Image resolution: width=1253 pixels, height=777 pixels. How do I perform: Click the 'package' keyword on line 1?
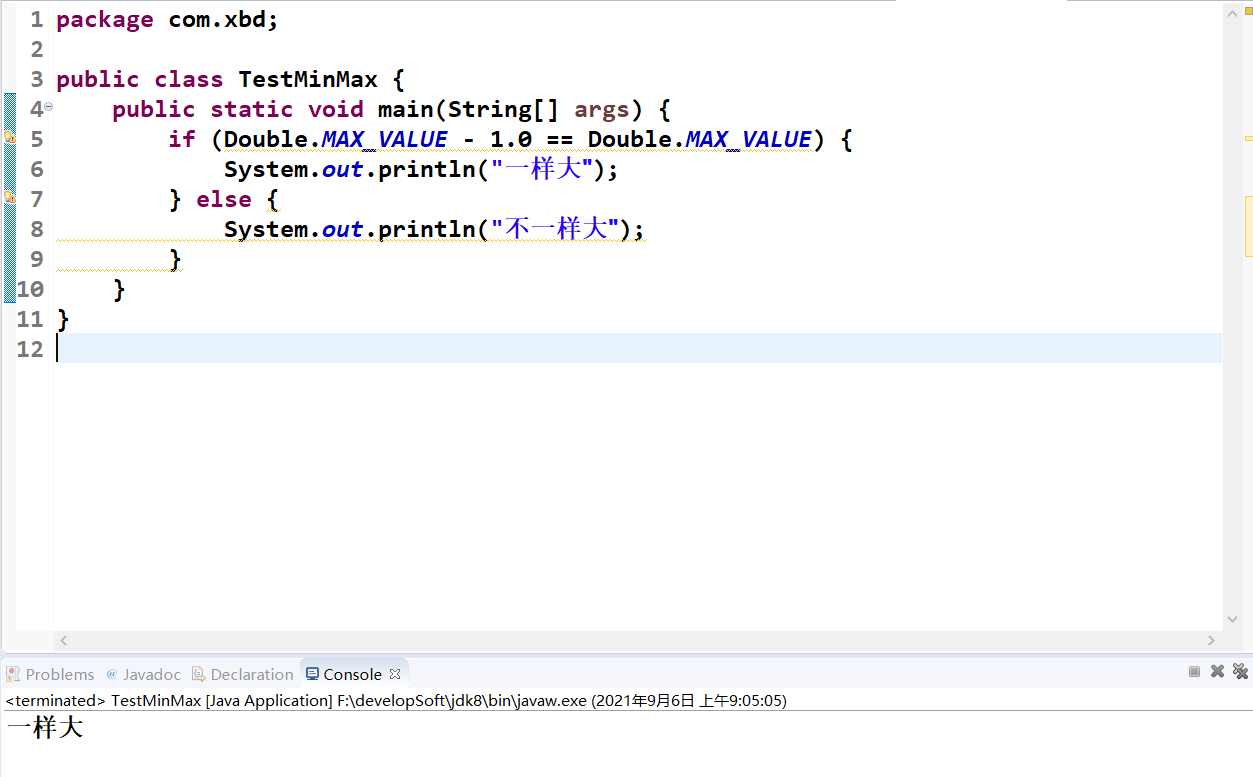click(x=105, y=20)
